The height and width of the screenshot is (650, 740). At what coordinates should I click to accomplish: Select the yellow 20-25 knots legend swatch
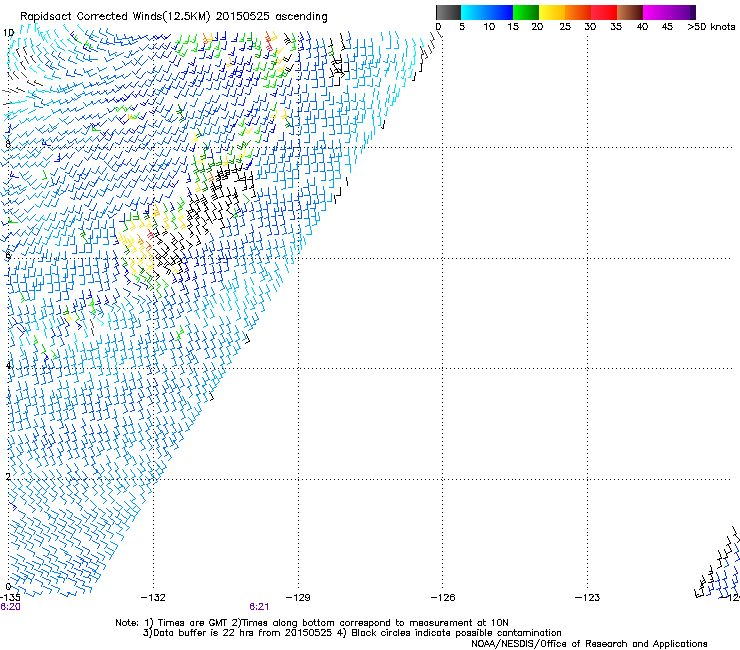(x=552, y=12)
